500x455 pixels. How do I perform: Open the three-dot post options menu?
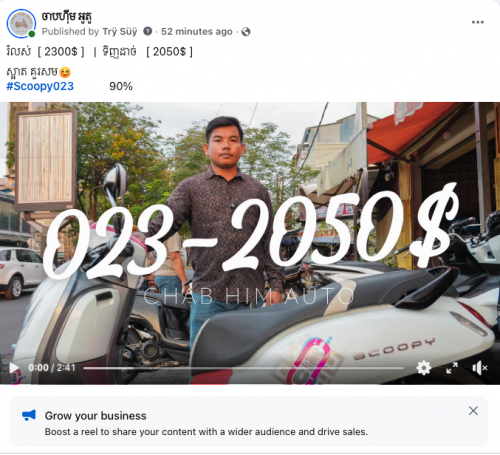[477, 22]
